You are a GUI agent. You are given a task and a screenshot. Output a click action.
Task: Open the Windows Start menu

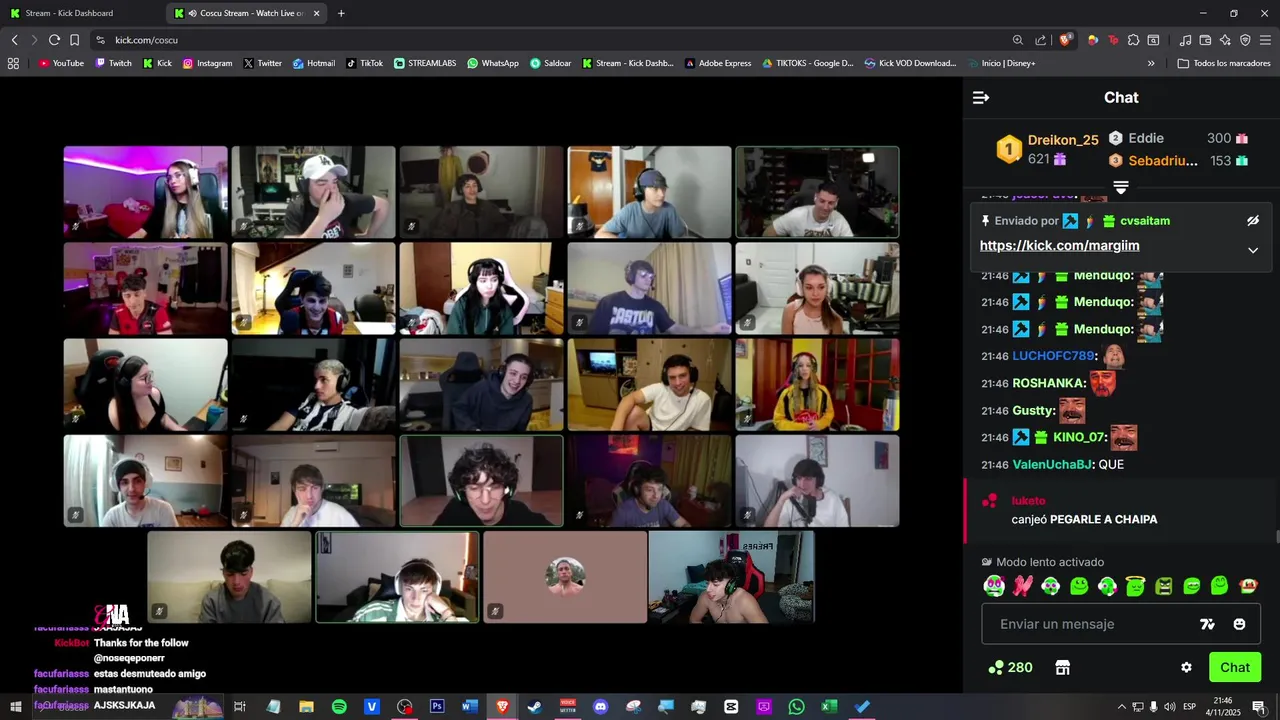pyautogui.click(x=15, y=706)
